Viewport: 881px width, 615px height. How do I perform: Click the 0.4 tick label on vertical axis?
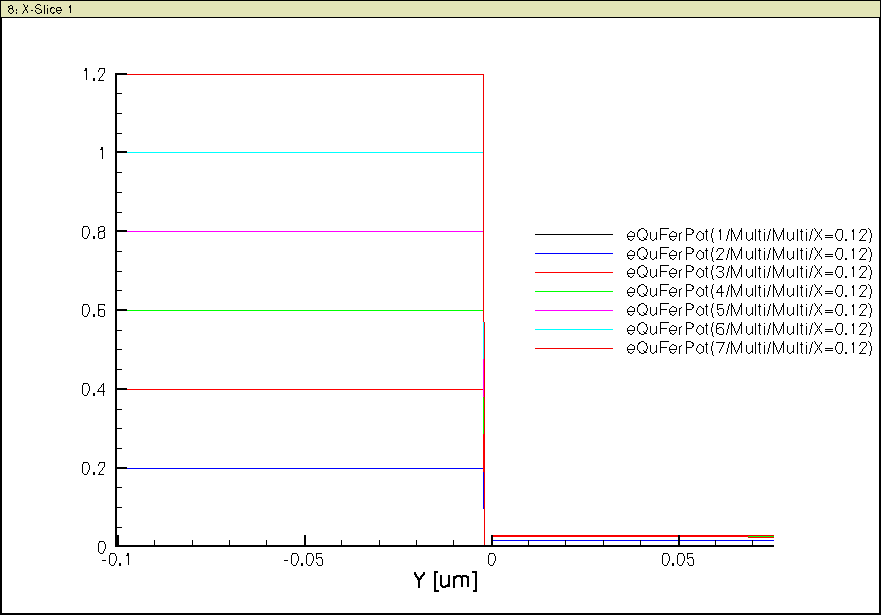94,390
